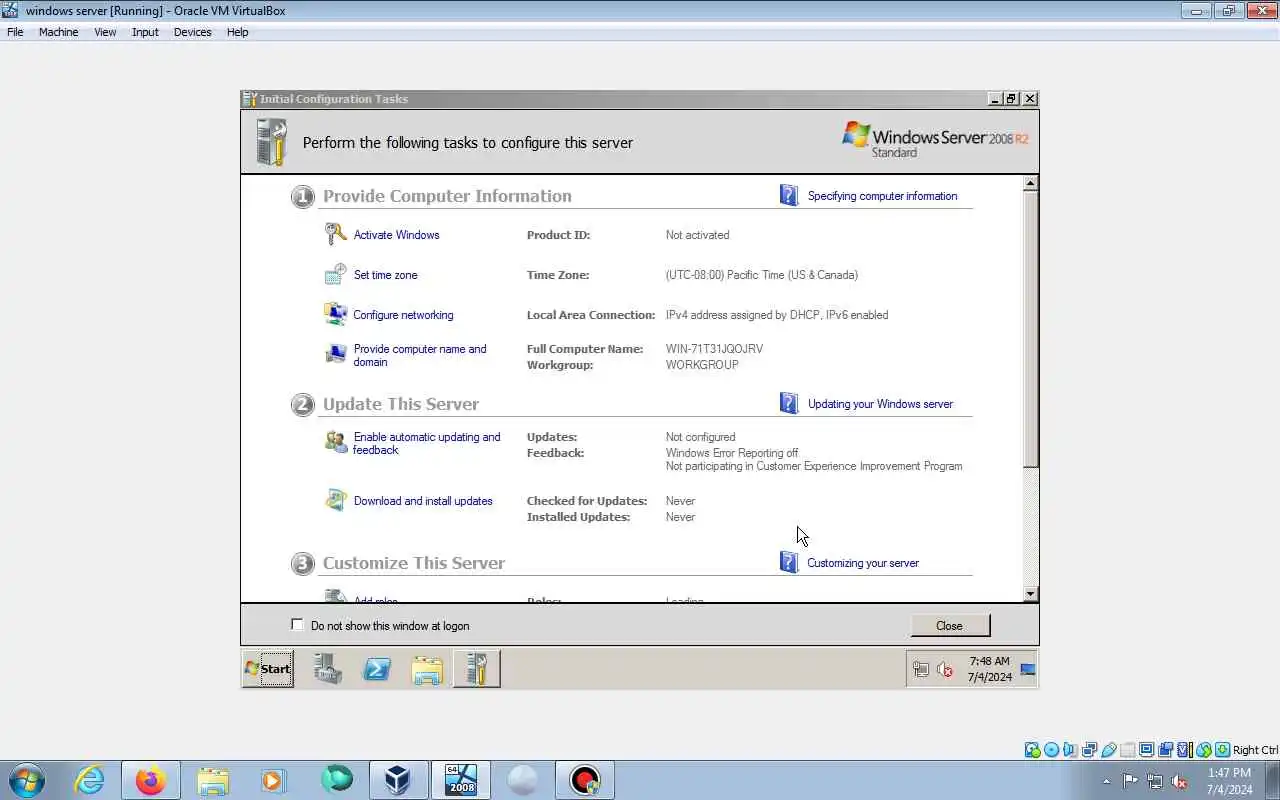Click the VirtualBox audio indicator
The image size is (1280, 800).
(x=1071, y=750)
